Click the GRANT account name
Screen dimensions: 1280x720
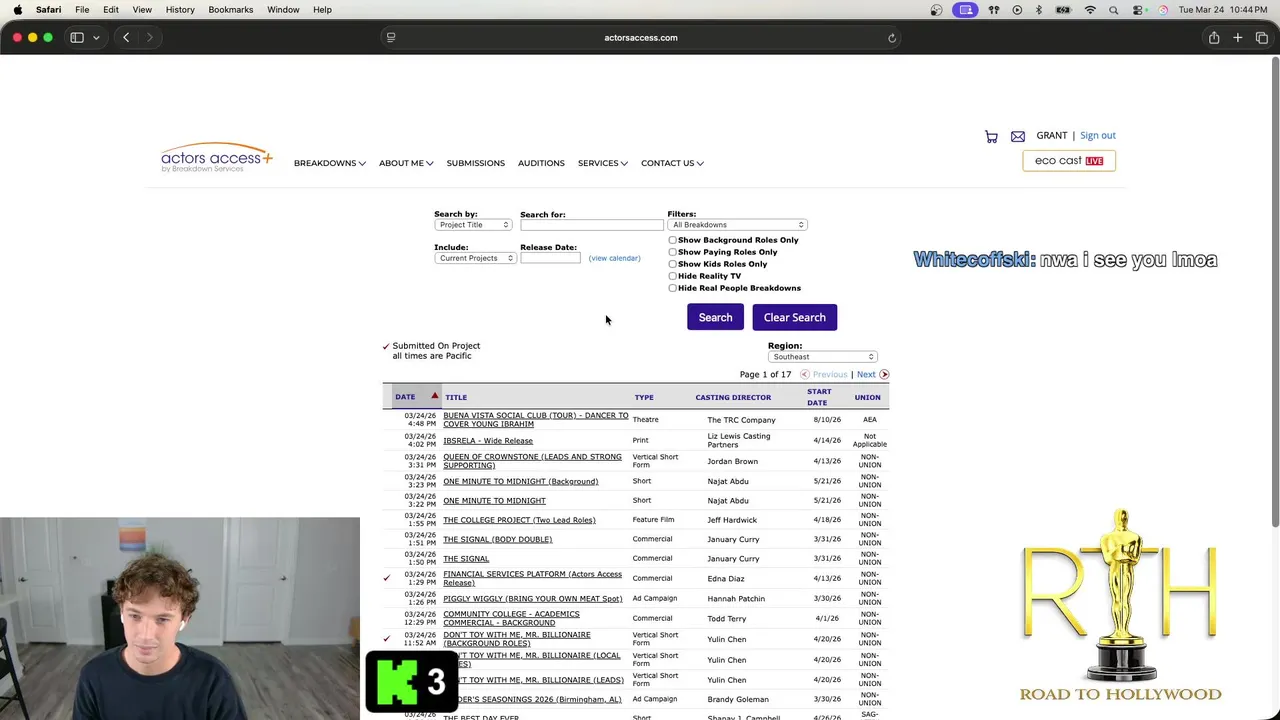[1051, 136]
